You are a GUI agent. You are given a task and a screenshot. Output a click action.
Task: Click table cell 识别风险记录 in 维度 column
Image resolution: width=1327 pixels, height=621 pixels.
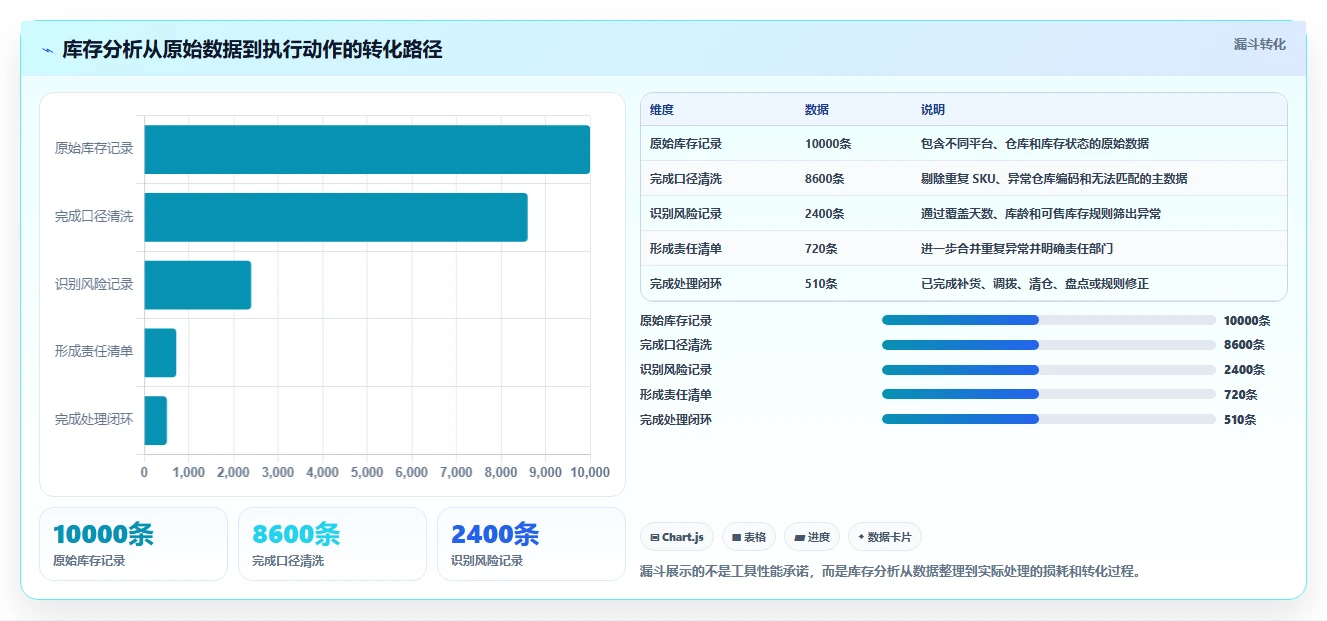(686, 214)
